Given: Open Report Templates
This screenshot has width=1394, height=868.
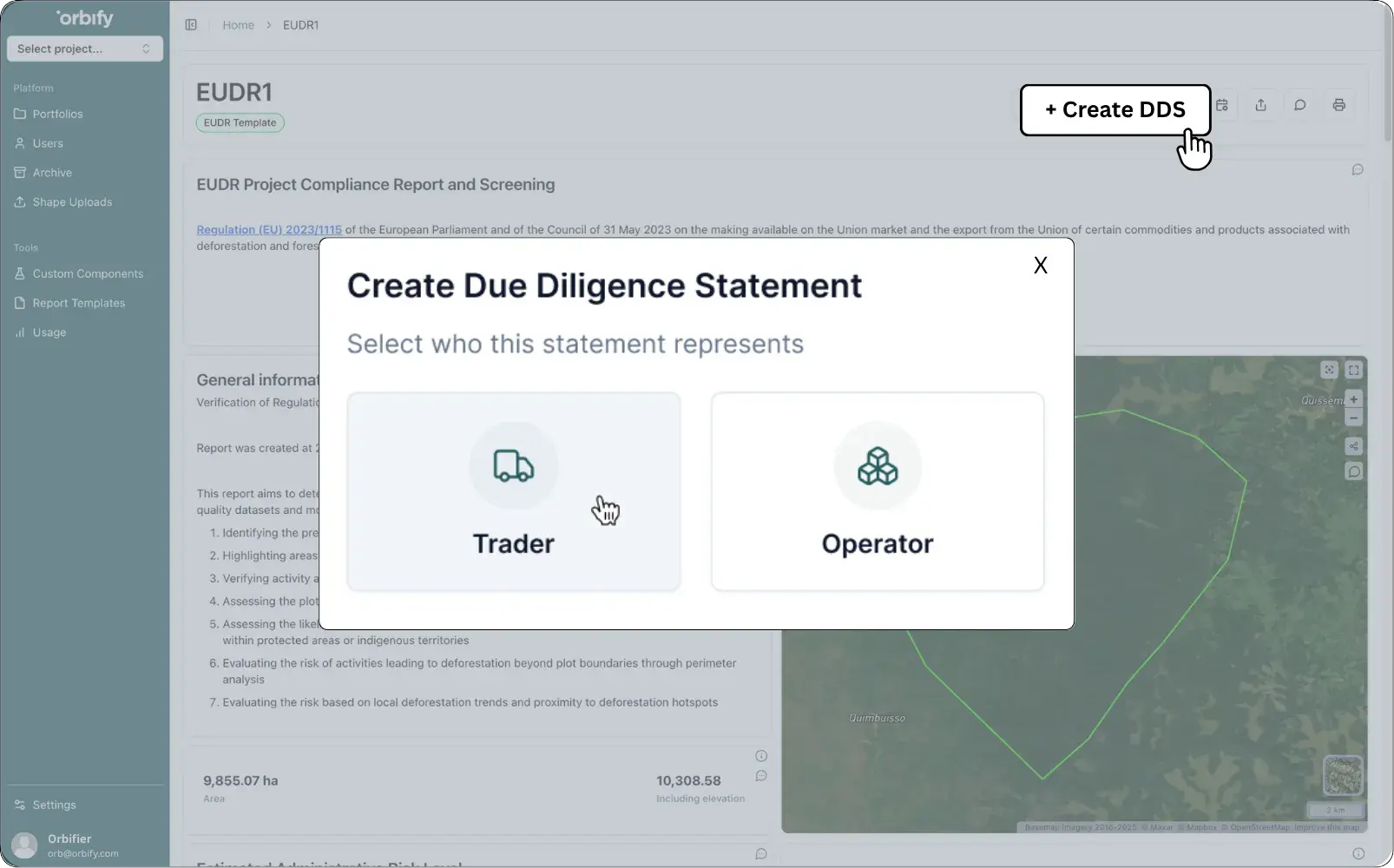Looking at the screenshot, I should (79, 302).
